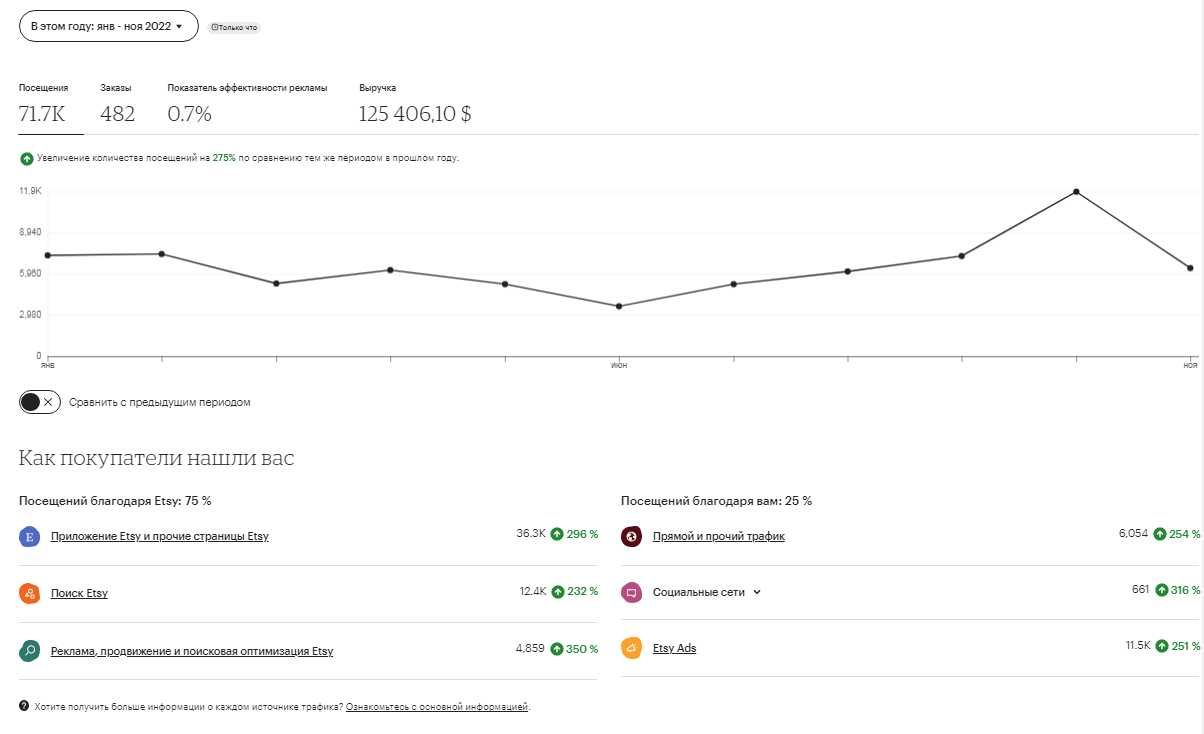Click the "11.9K" y-axis label
Viewport: 1204px width, 734px height.
30,190
